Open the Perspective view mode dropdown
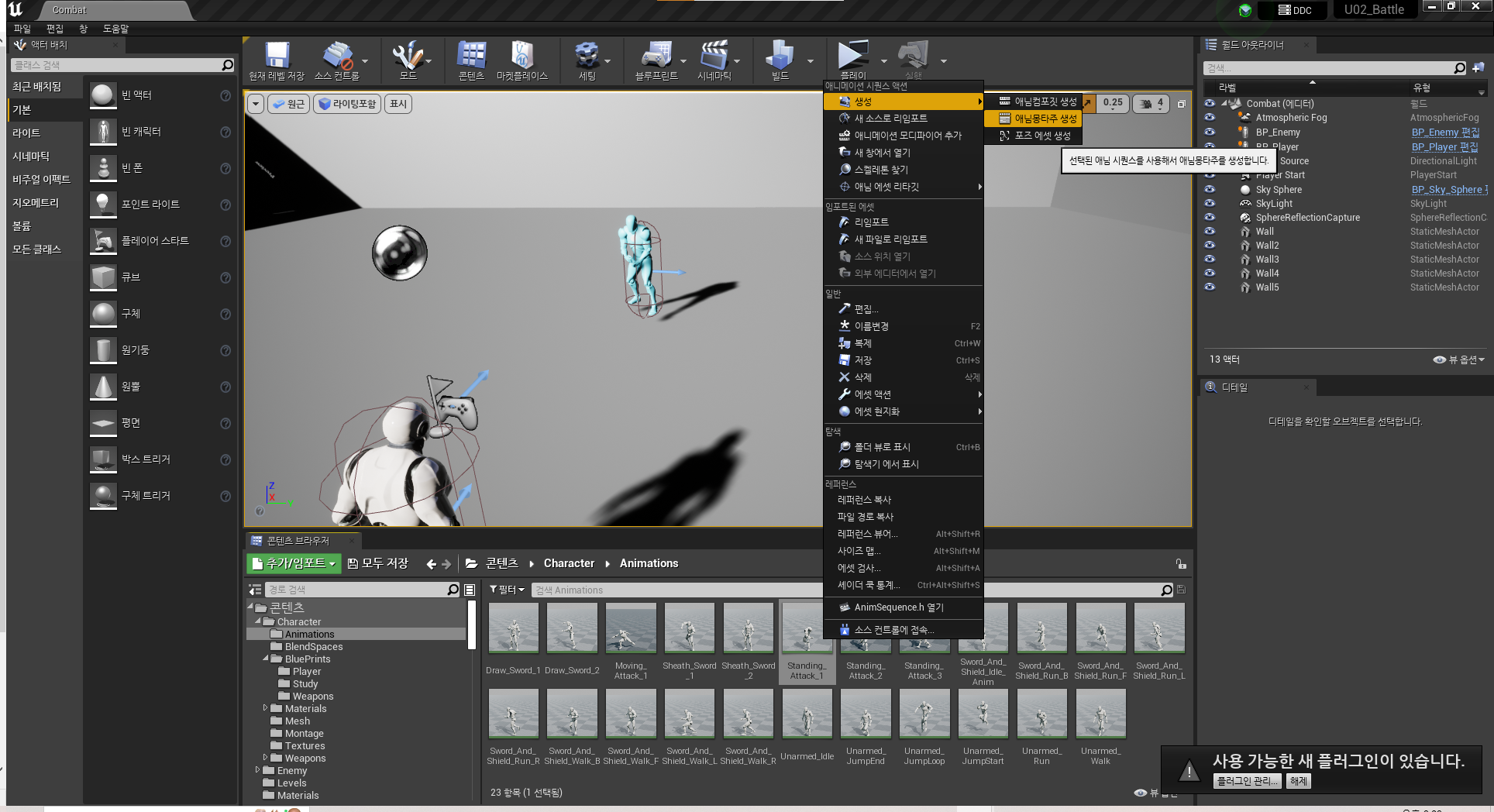Viewport: 1494px width, 812px height. pyautogui.click(x=288, y=104)
